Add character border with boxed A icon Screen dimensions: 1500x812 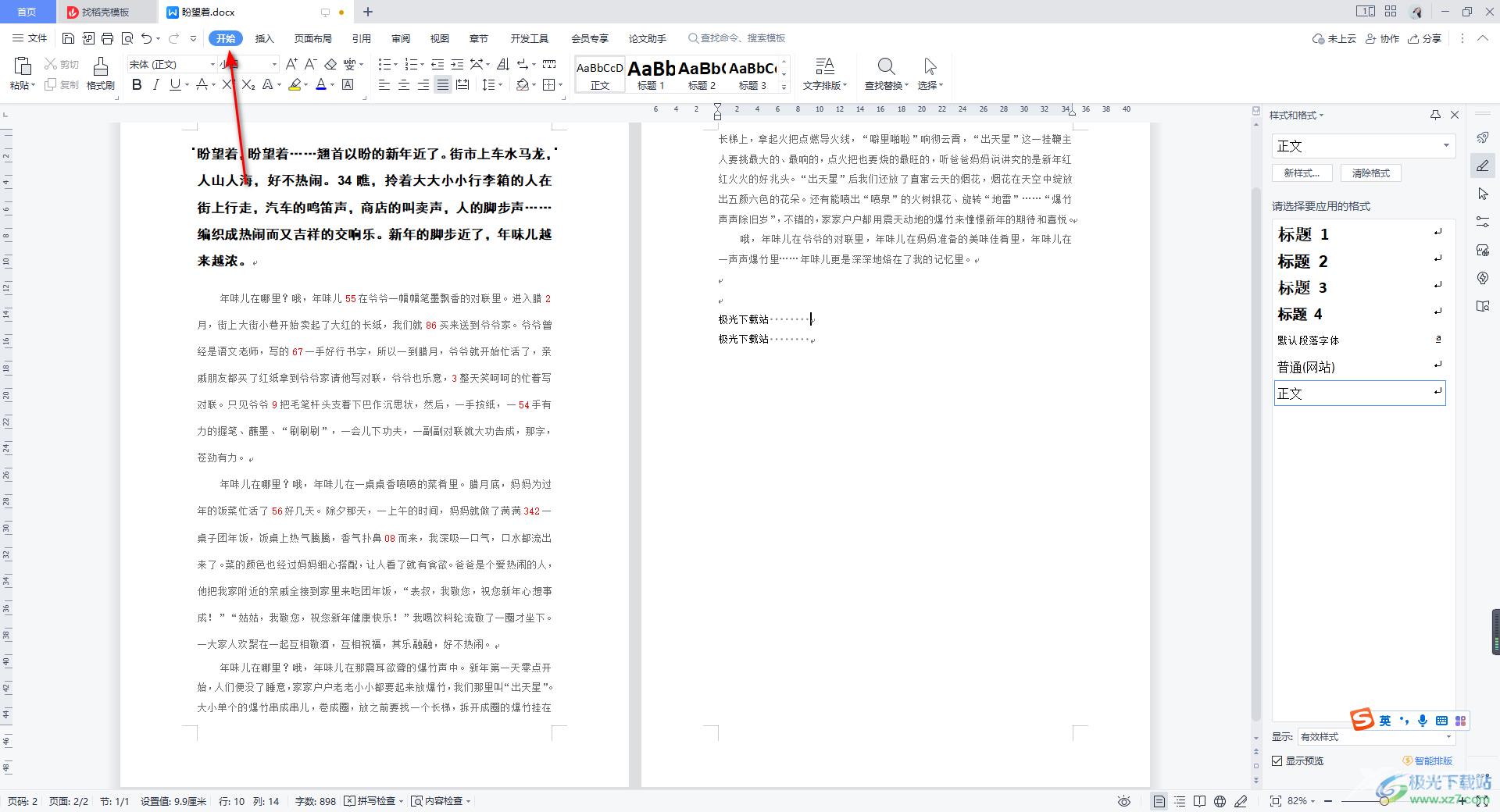(x=348, y=84)
